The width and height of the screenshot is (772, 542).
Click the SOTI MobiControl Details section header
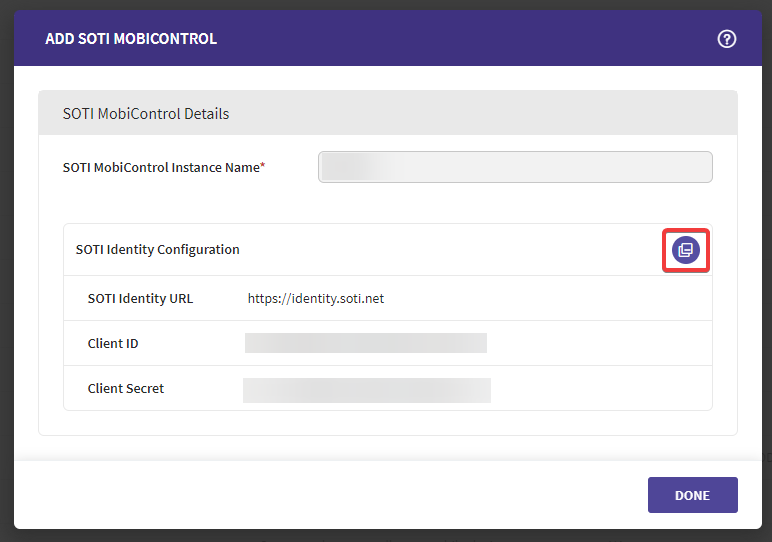[146, 114]
